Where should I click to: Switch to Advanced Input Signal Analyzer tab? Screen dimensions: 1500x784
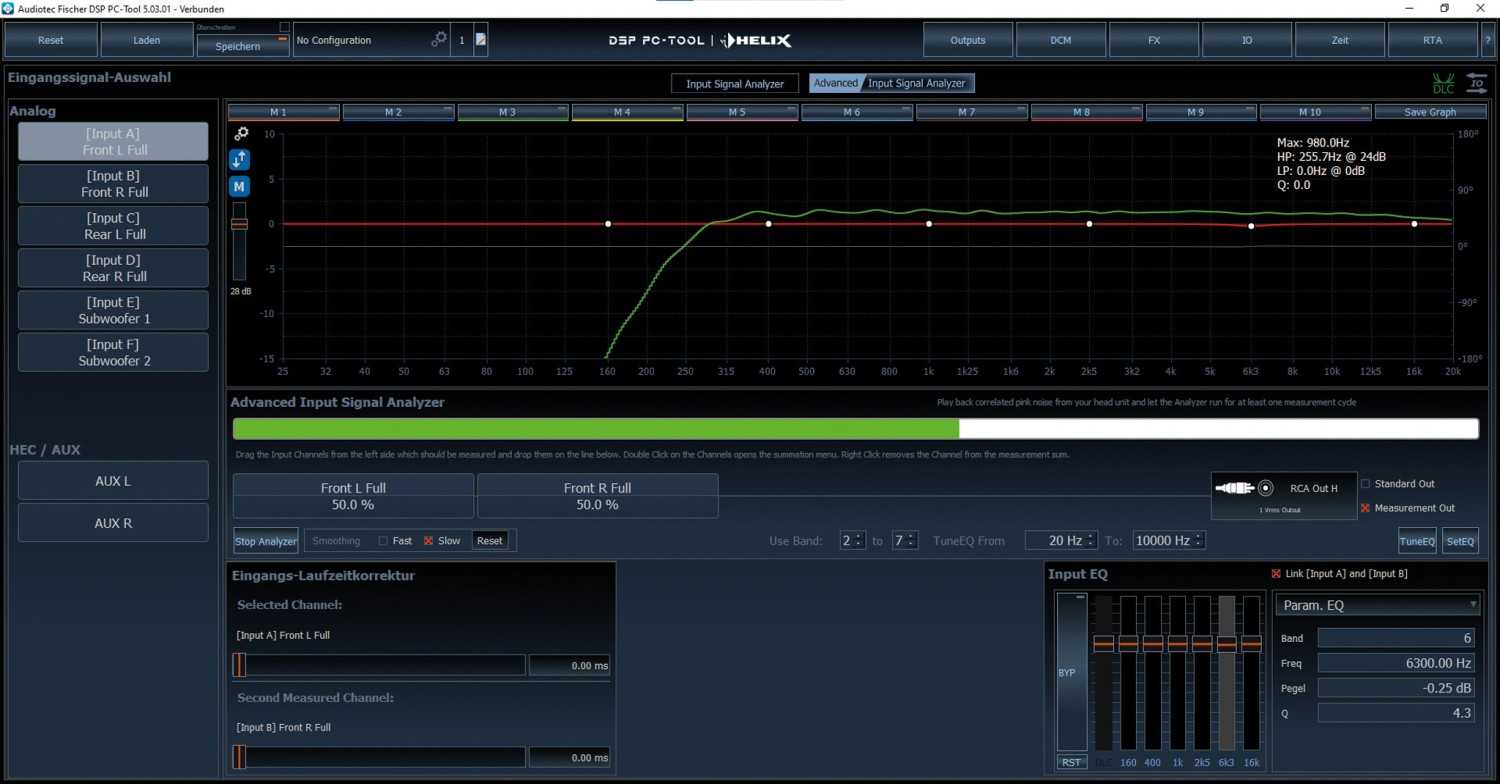pos(892,84)
